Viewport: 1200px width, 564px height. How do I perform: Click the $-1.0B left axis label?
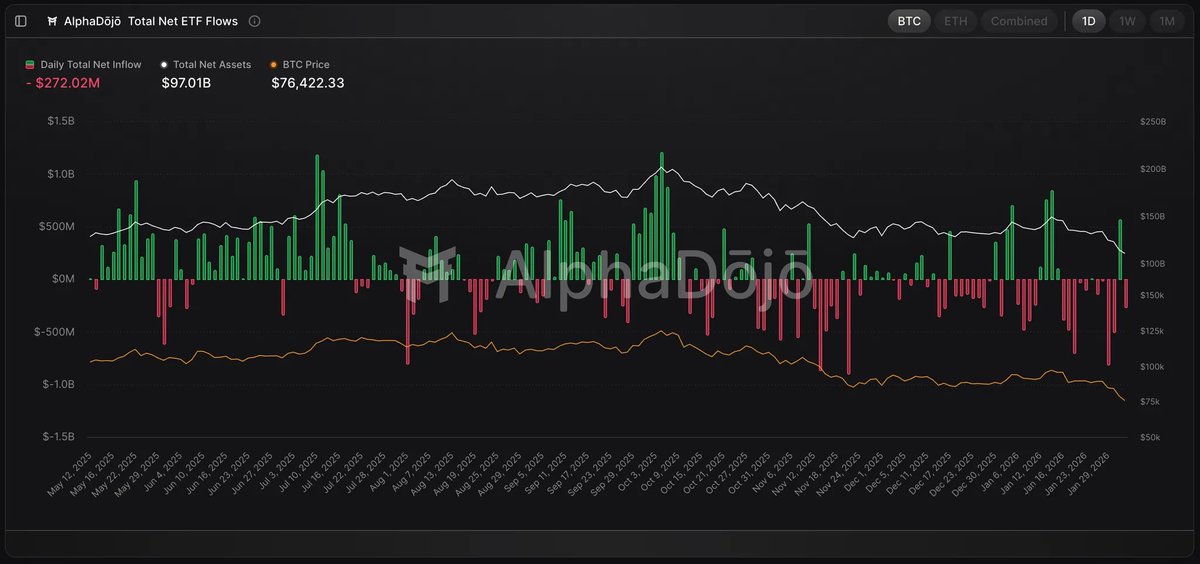[x=60, y=384]
